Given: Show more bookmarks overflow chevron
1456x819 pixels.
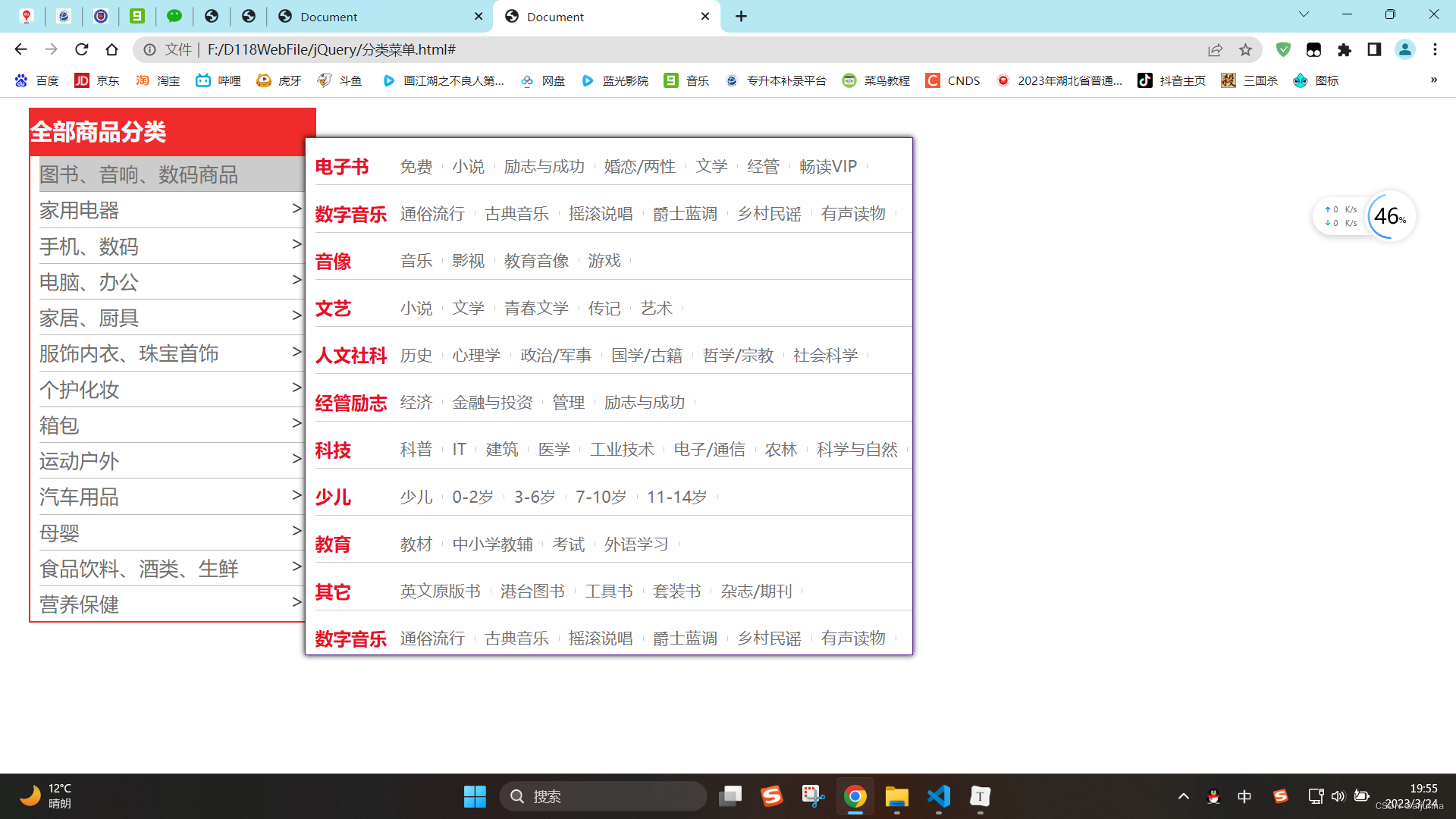Looking at the screenshot, I should point(1433,80).
